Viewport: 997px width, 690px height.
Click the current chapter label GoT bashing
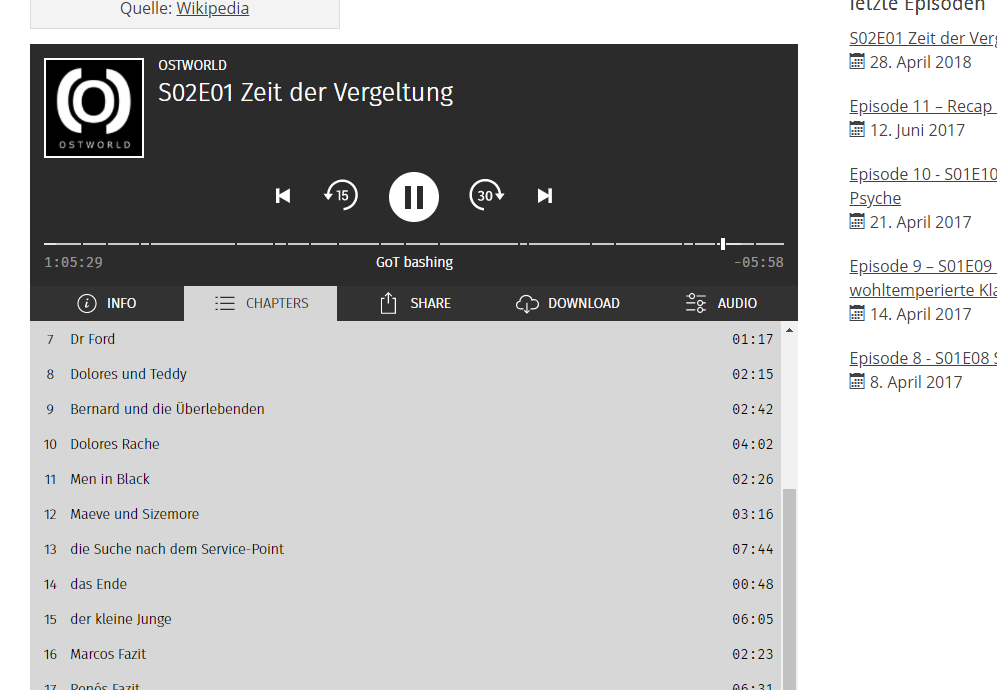pyautogui.click(x=415, y=262)
